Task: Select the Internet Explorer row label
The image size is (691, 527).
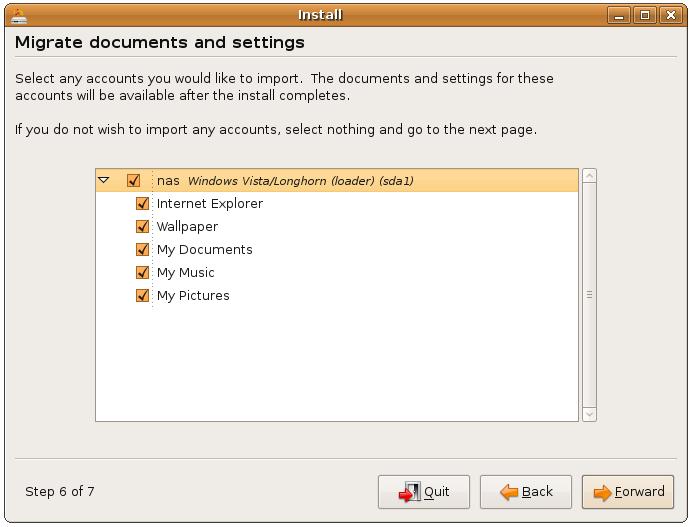Action: pos(210,204)
